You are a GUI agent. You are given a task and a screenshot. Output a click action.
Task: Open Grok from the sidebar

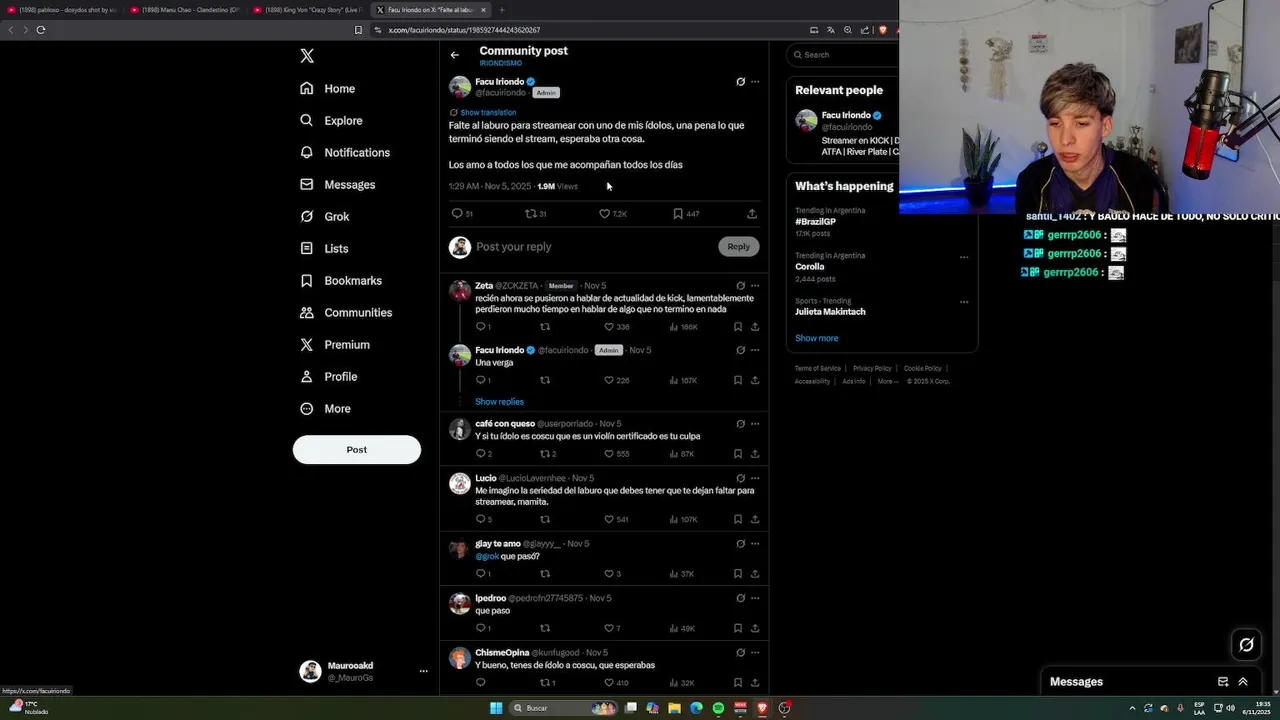tap(325, 216)
